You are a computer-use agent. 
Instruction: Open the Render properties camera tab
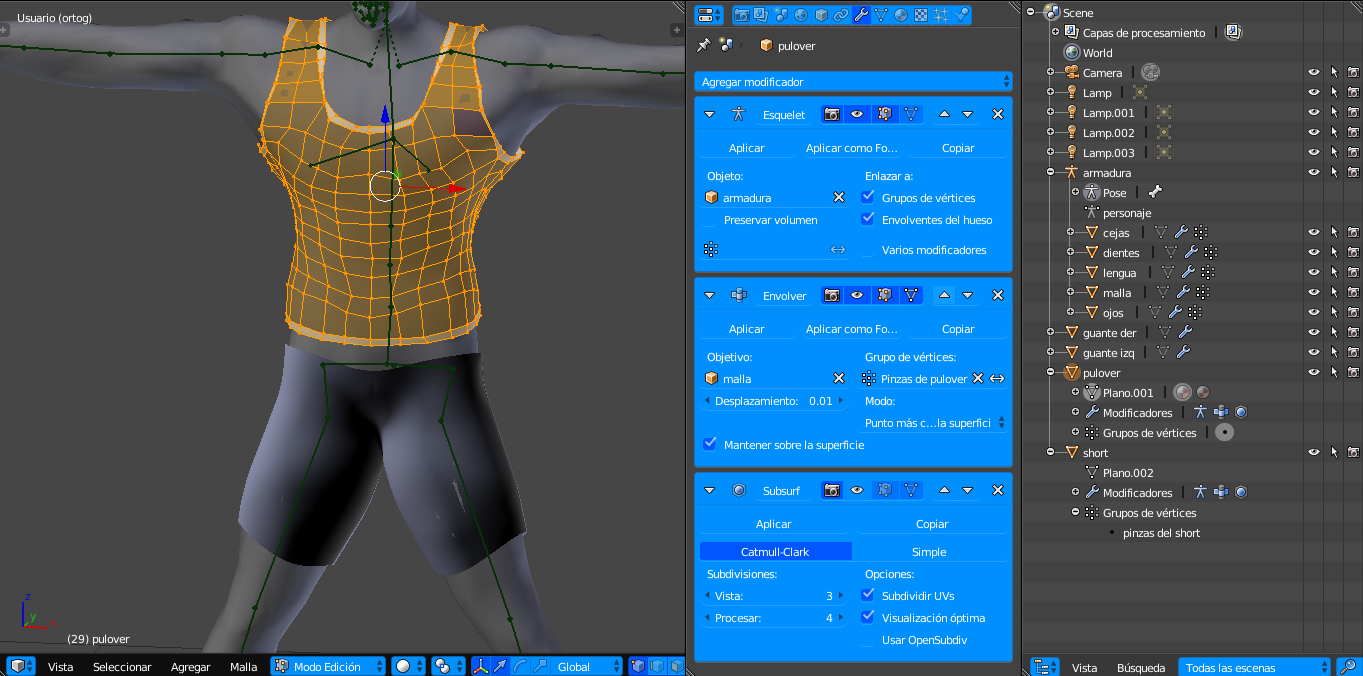coord(742,15)
